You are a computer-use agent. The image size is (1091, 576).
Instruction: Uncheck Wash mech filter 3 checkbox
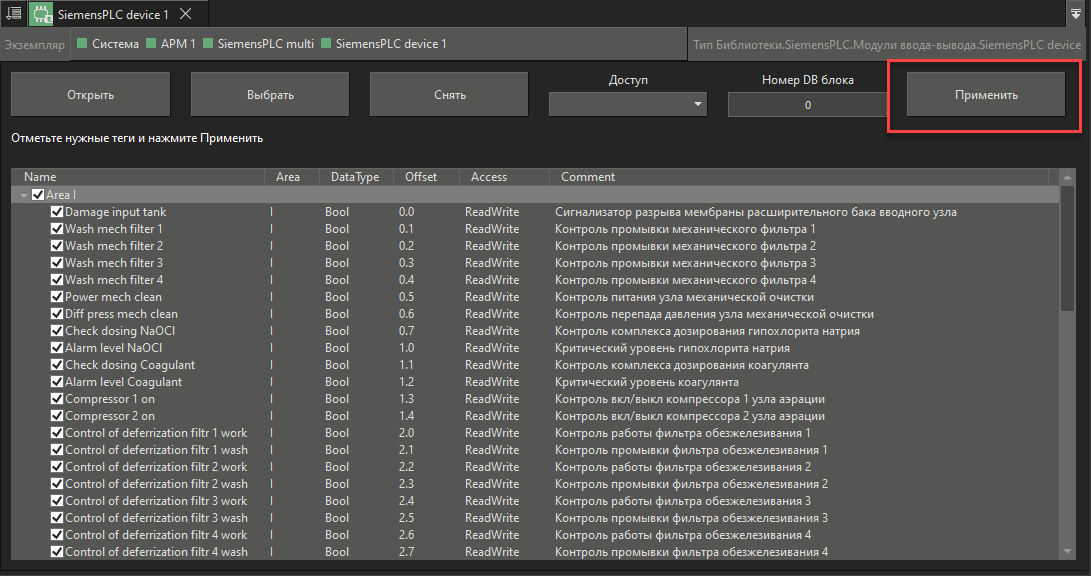pyautogui.click(x=57, y=263)
